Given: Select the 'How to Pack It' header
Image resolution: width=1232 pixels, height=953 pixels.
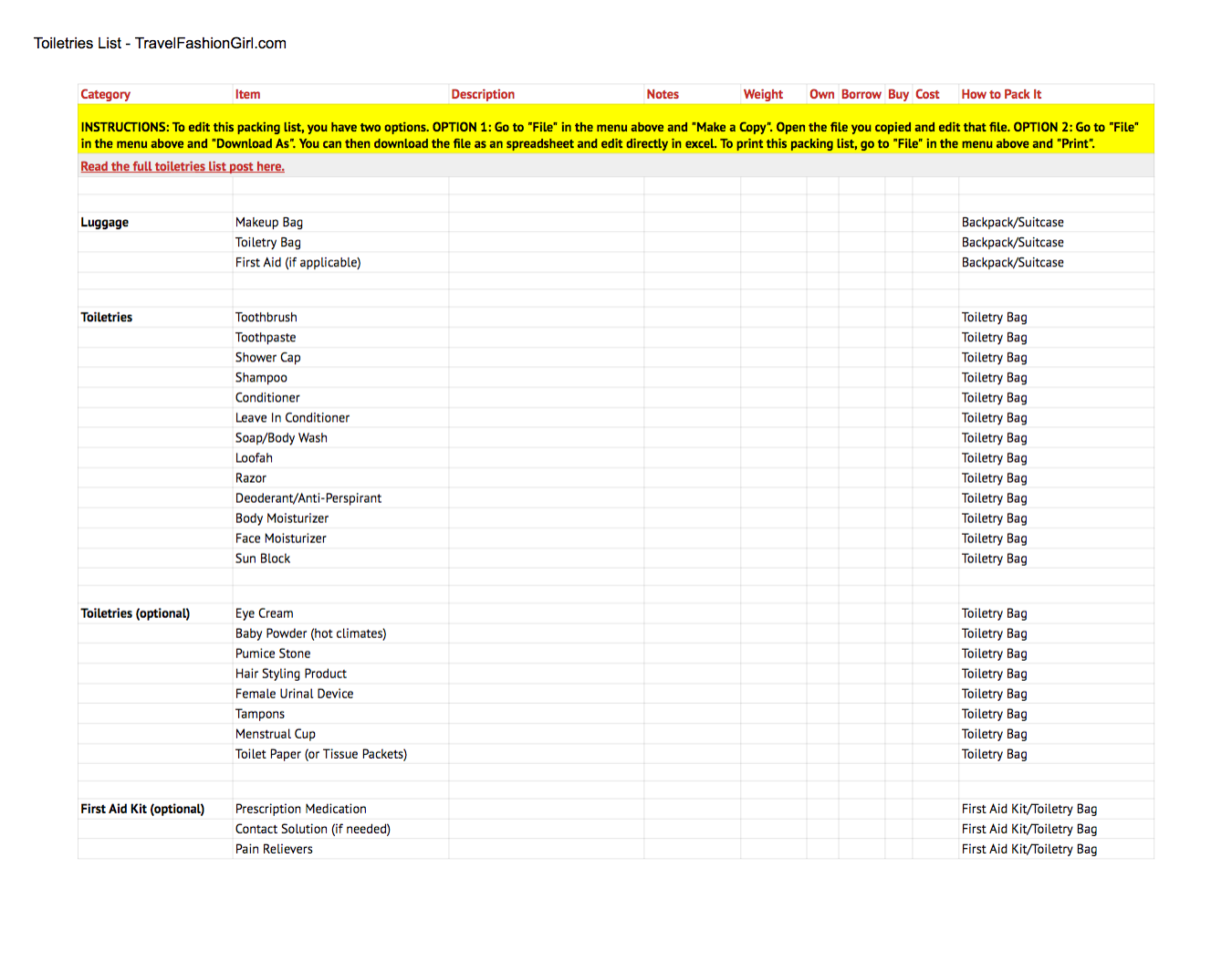Looking at the screenshot, I should point(1001,94).
